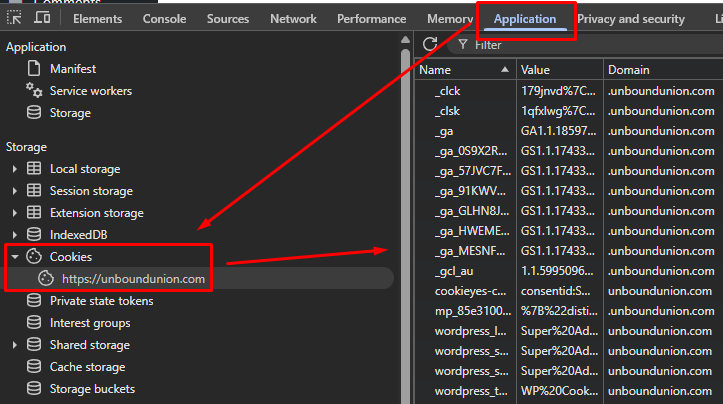
Task: Select the _ga_57JVC7F... cookie row
Action: click(569, 171)
